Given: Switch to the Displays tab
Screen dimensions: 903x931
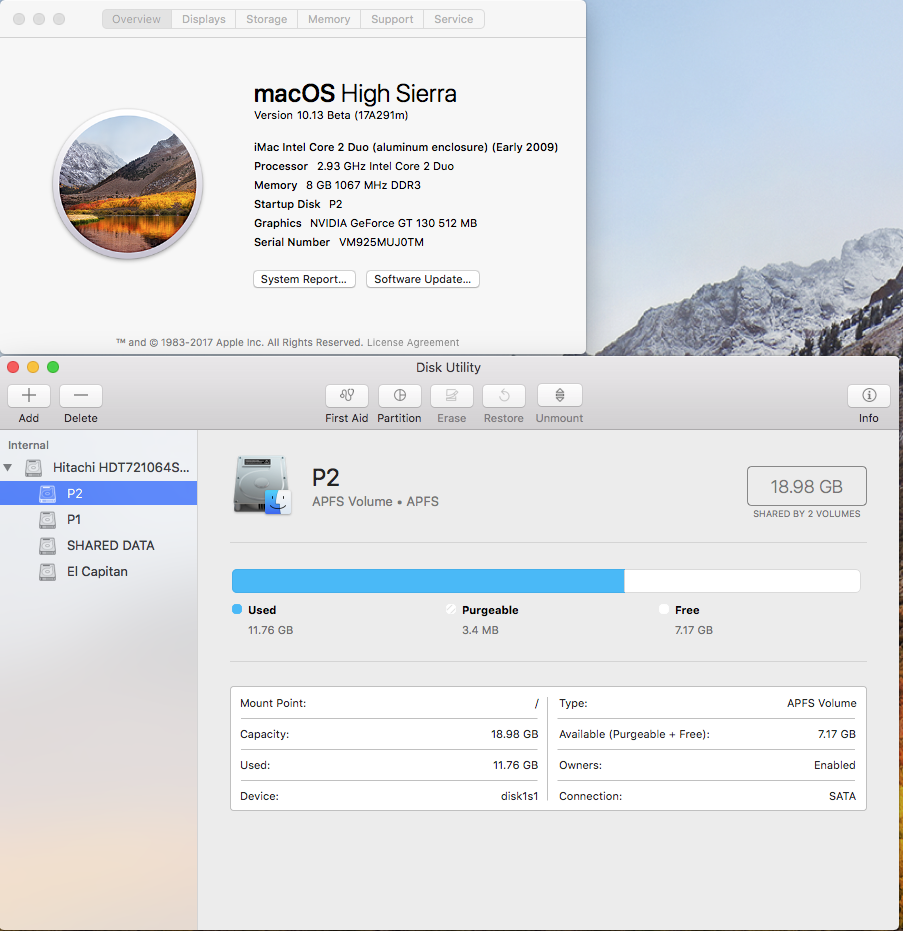Looking at the screenshot, I should click(204, 19).
